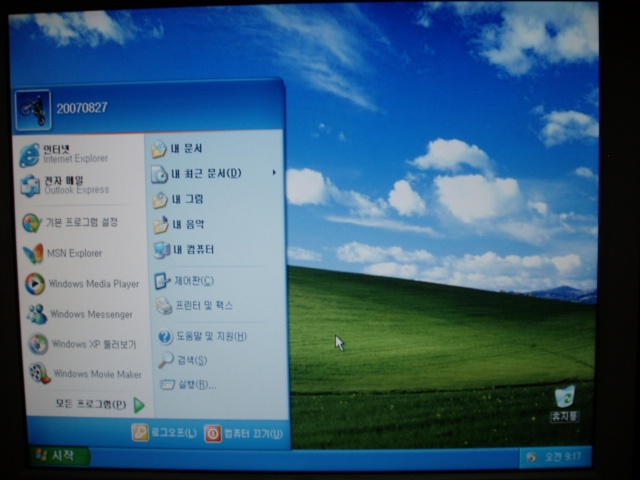Click the 내 컴퓨터 icon
Screen dimensions: 640x480
click(162, 250)
